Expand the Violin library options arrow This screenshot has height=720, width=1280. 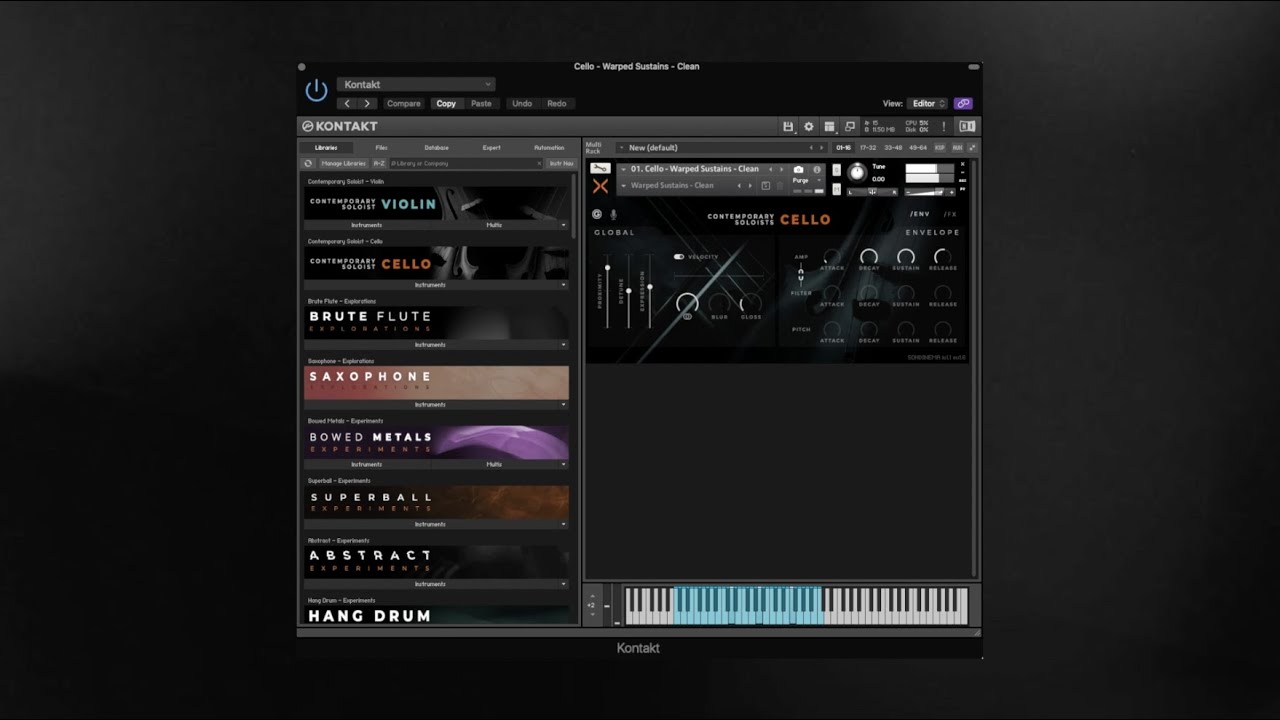point(563,225)
